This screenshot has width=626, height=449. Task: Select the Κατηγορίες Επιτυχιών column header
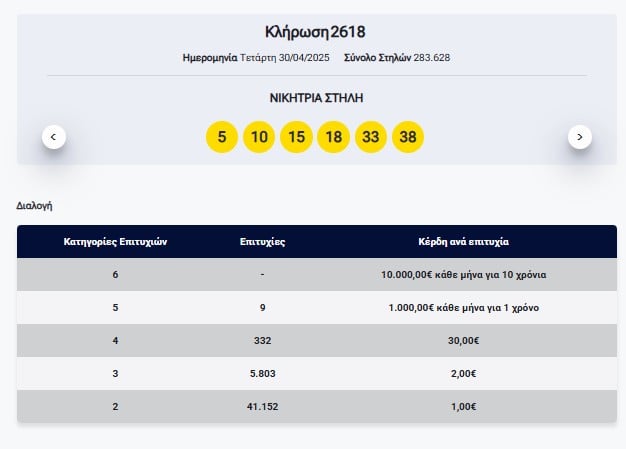[x=115, y=242]
